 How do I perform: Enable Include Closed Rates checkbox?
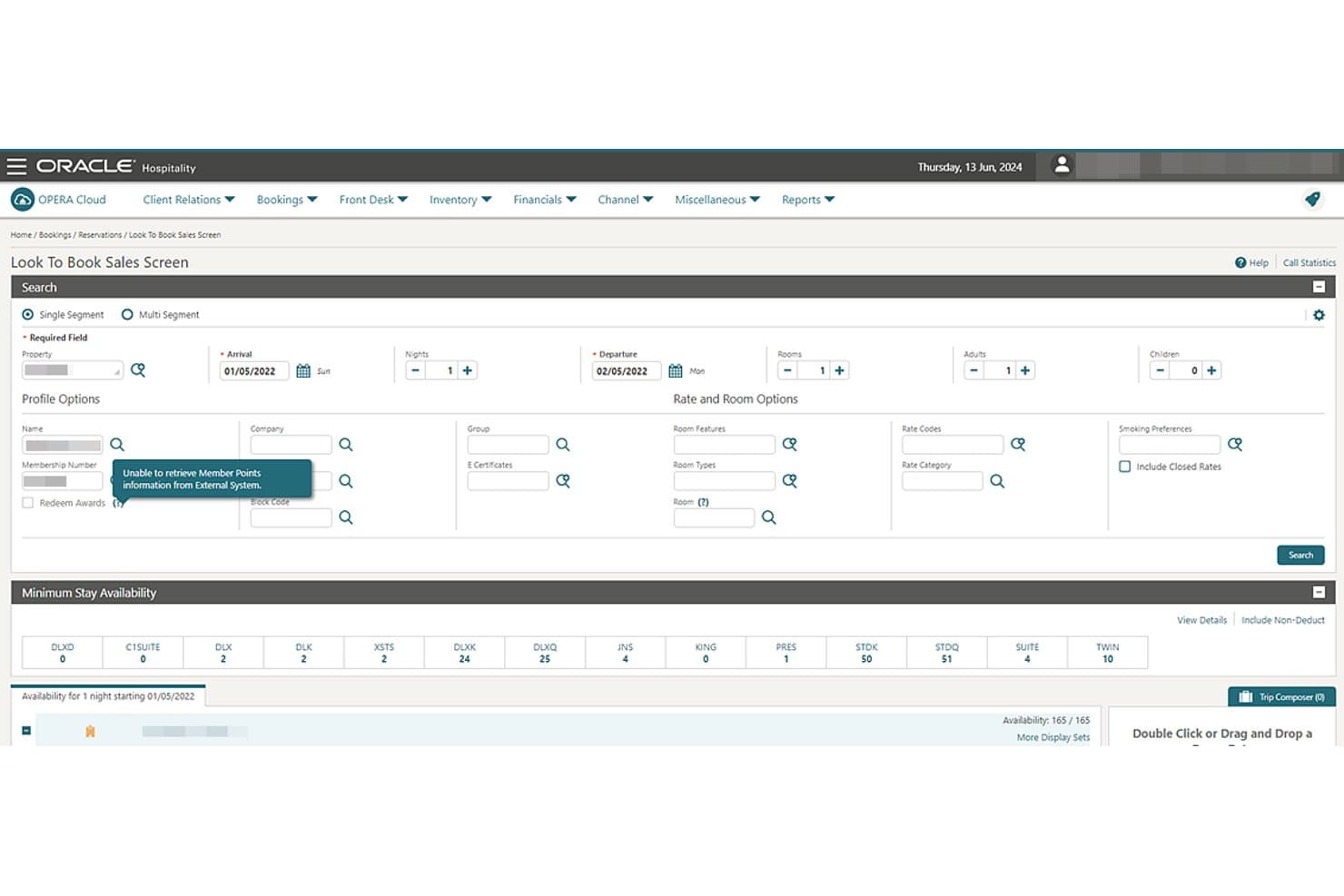click(x=1124, y=467)
